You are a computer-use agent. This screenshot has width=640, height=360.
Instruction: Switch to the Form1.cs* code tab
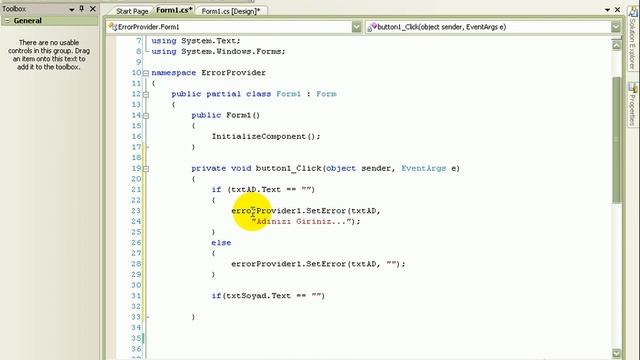point(174,10)
